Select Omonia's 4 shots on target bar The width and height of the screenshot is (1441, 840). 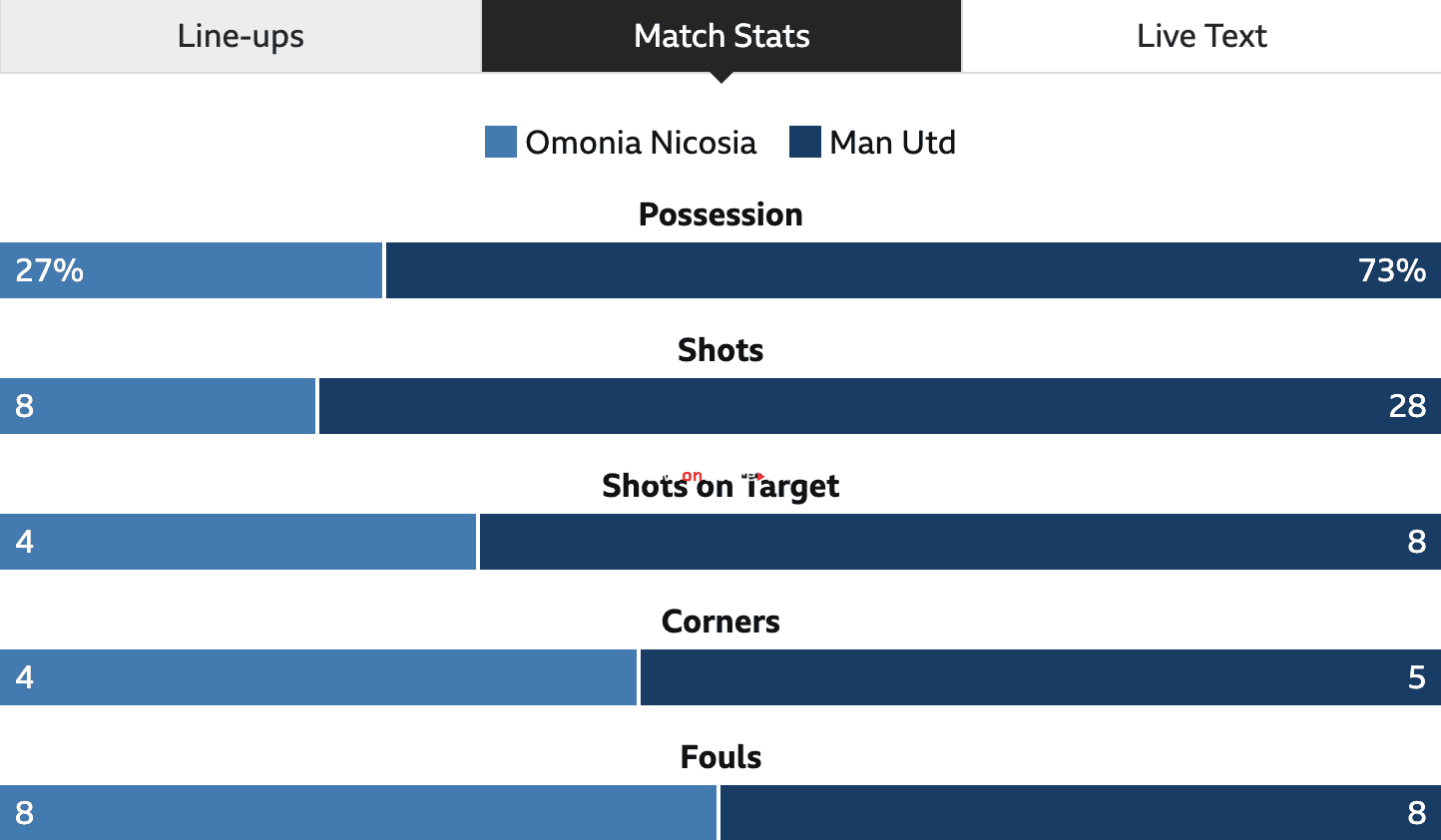pos(238,542)
